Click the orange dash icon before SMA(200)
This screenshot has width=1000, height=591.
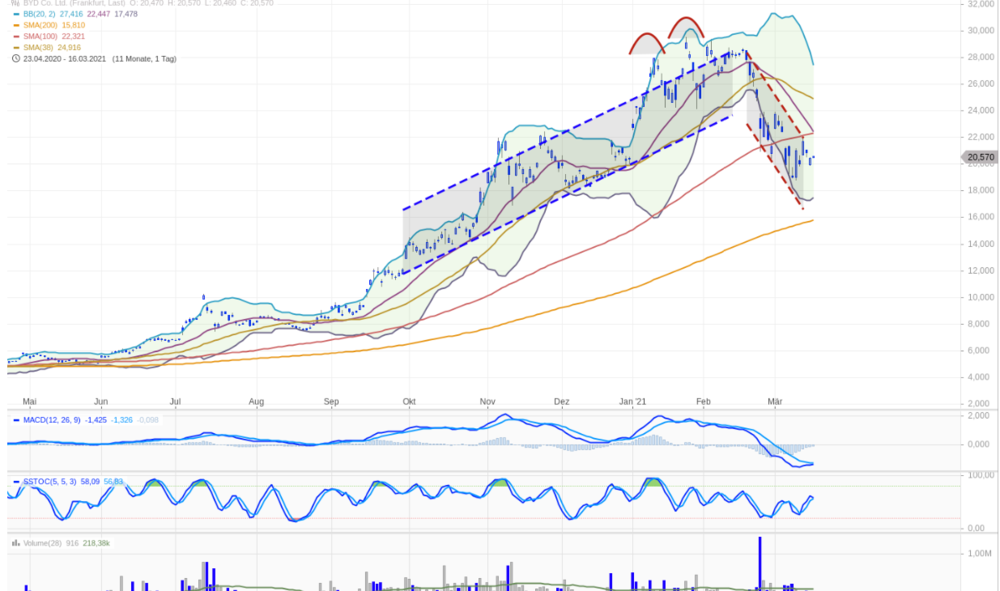coord(17,26)
